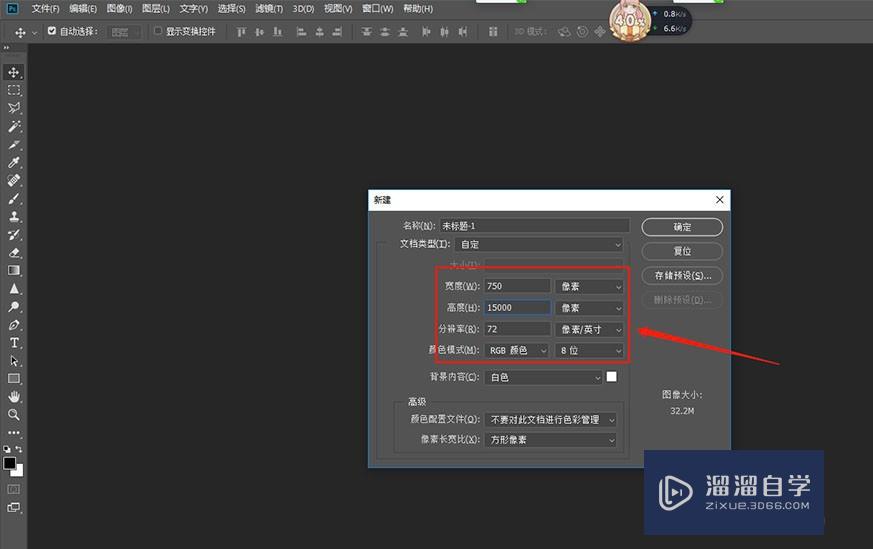Open the 滤镜(T) menu
873x549 pixels.
click(x=269, y=9)
